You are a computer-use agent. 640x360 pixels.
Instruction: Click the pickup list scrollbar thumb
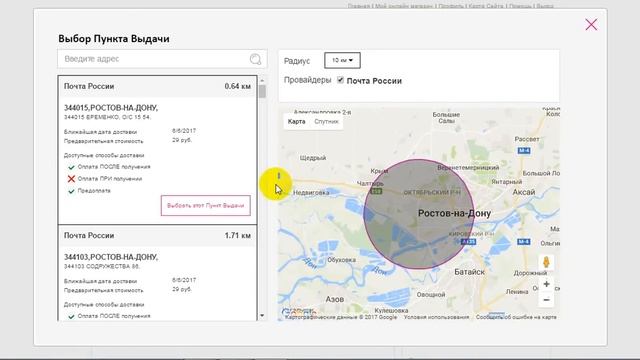[262, 91]
